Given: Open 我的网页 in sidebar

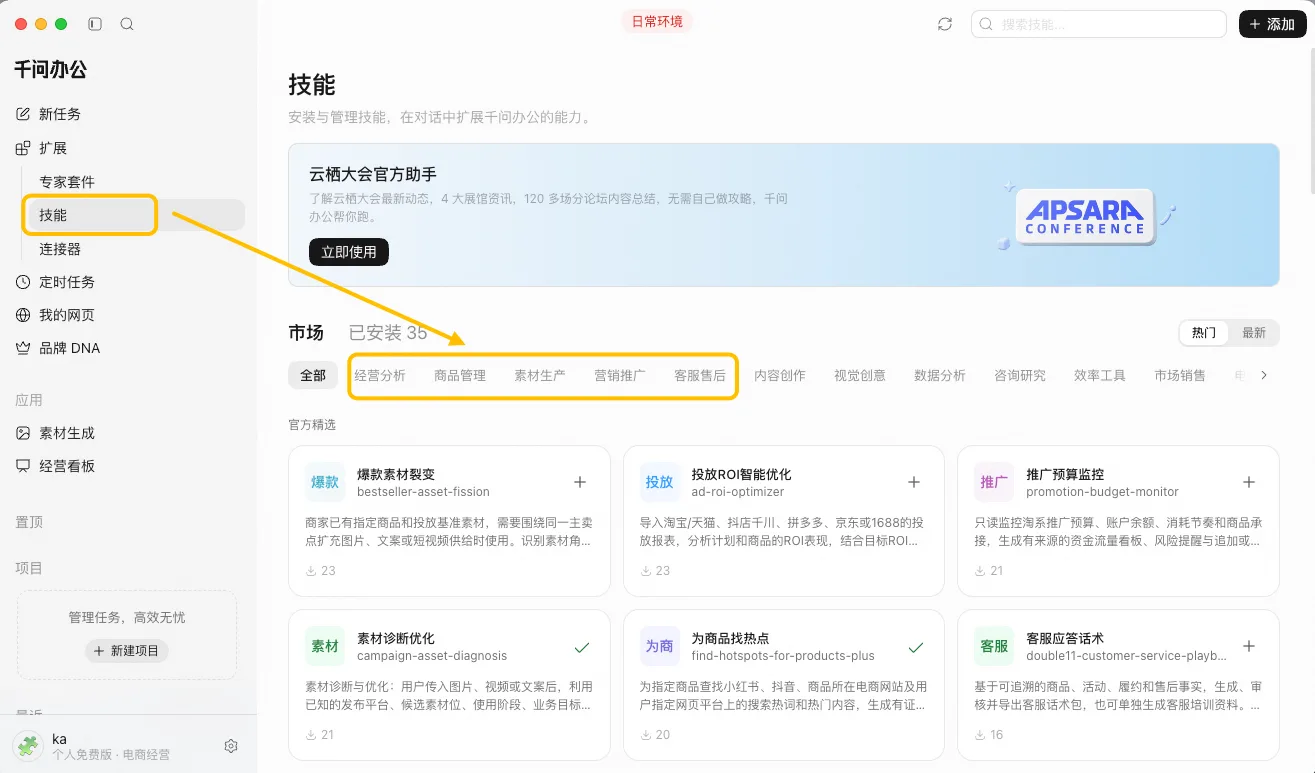Looking at the screenshot, I should click(x=67, y=315).
